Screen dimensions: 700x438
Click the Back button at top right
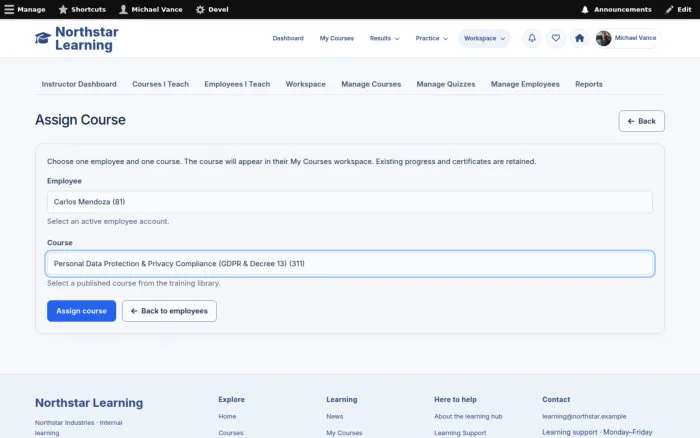click(x=641, y=121)
